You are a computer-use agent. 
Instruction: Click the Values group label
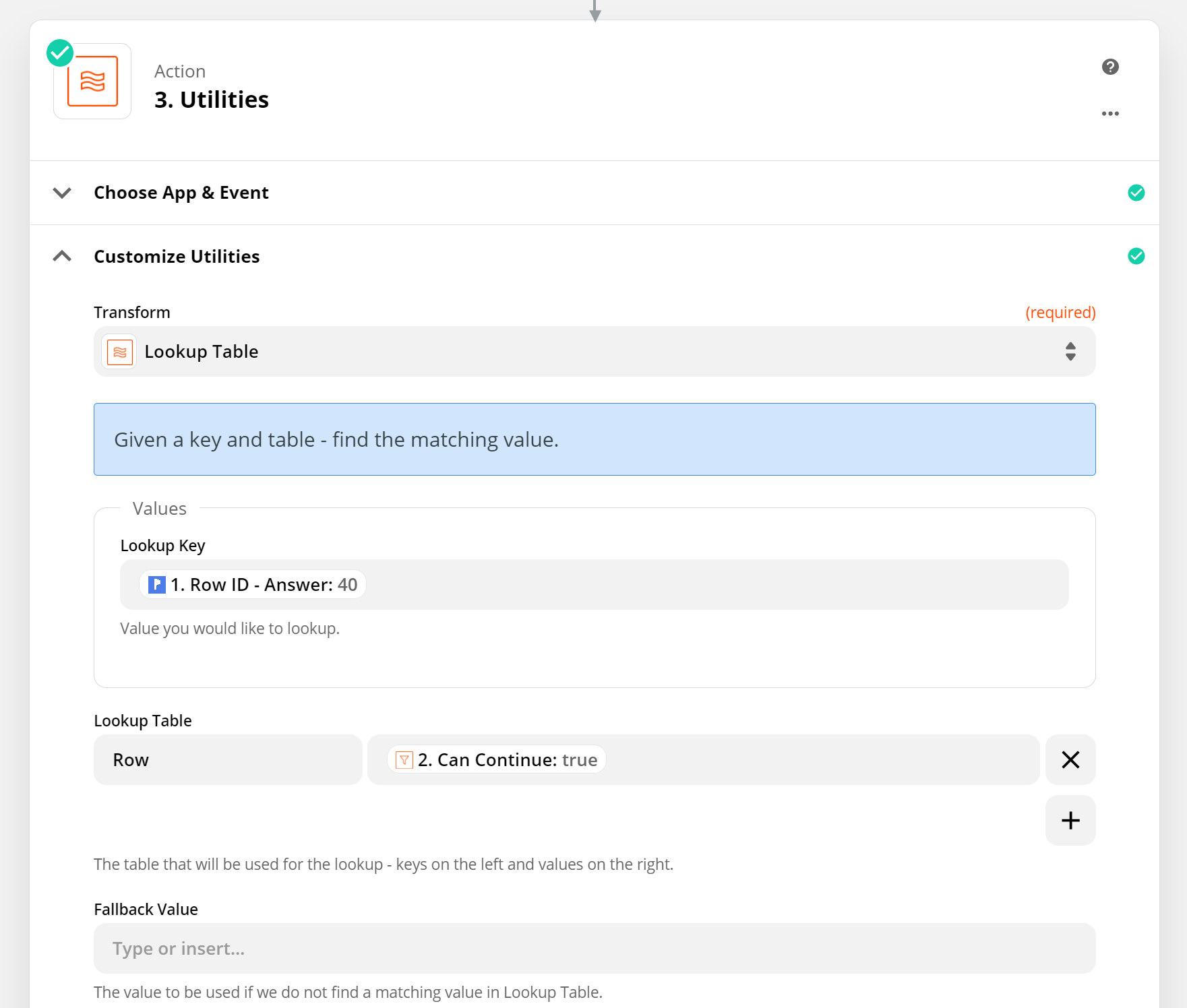[x=159, y=509]
